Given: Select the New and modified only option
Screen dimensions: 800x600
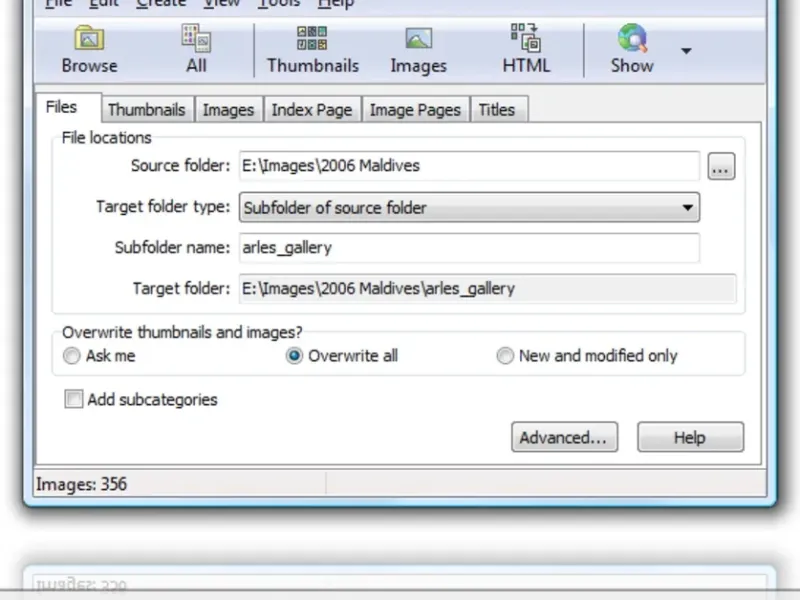Looking at the screenshot, I should tap(505, 356).
